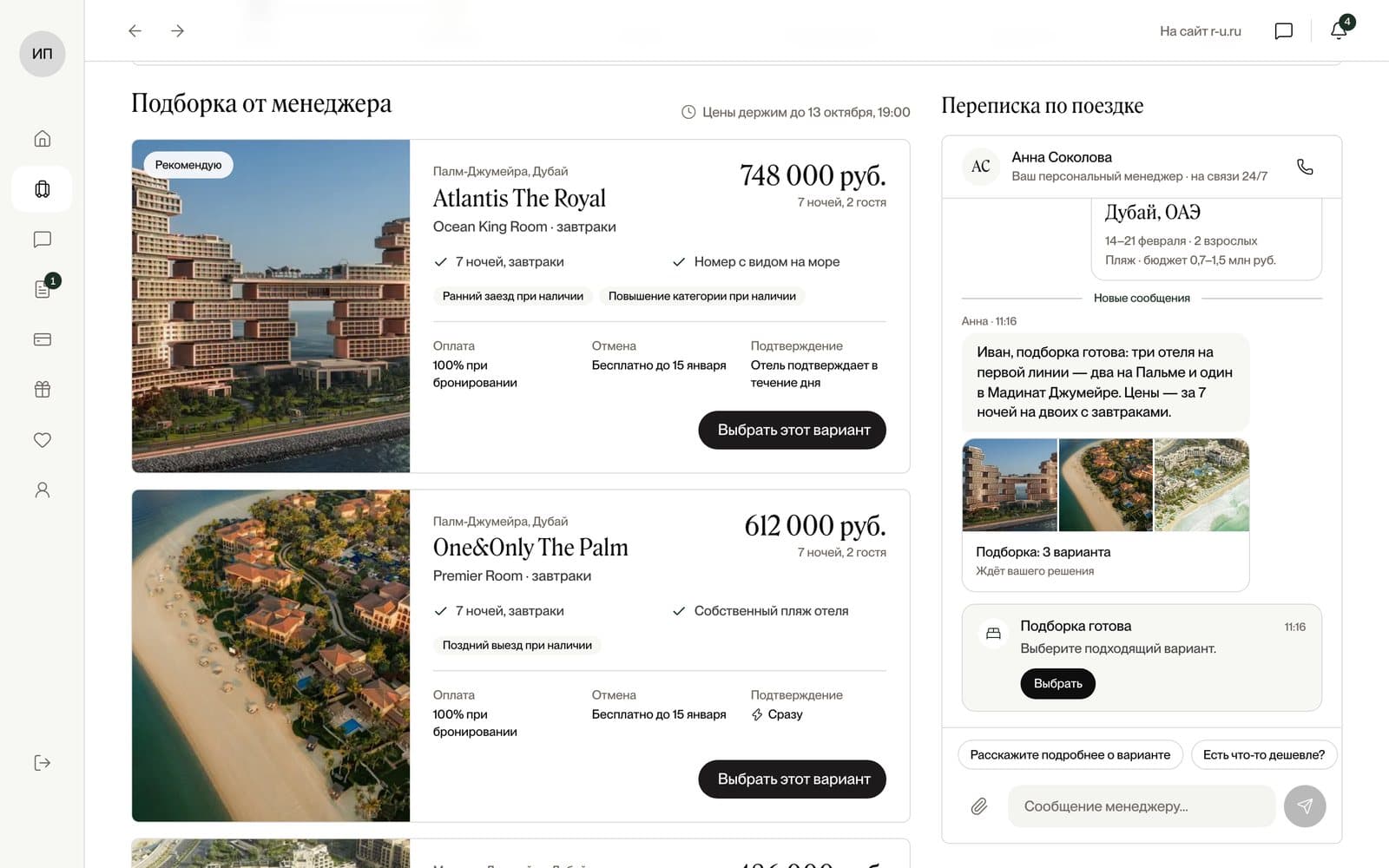Click the 612 000 руб. price
The height and width of the screenshot is (868, 1389).
point(815,525)
